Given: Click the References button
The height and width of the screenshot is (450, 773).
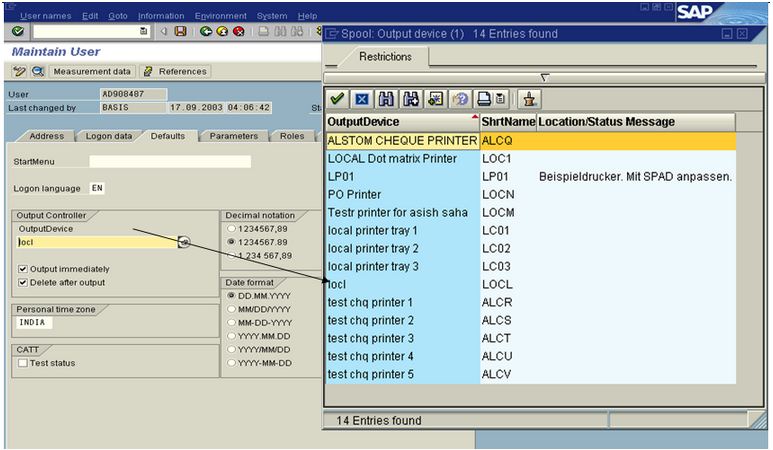Looking at the screenshot, I should [x=176, y=71].
